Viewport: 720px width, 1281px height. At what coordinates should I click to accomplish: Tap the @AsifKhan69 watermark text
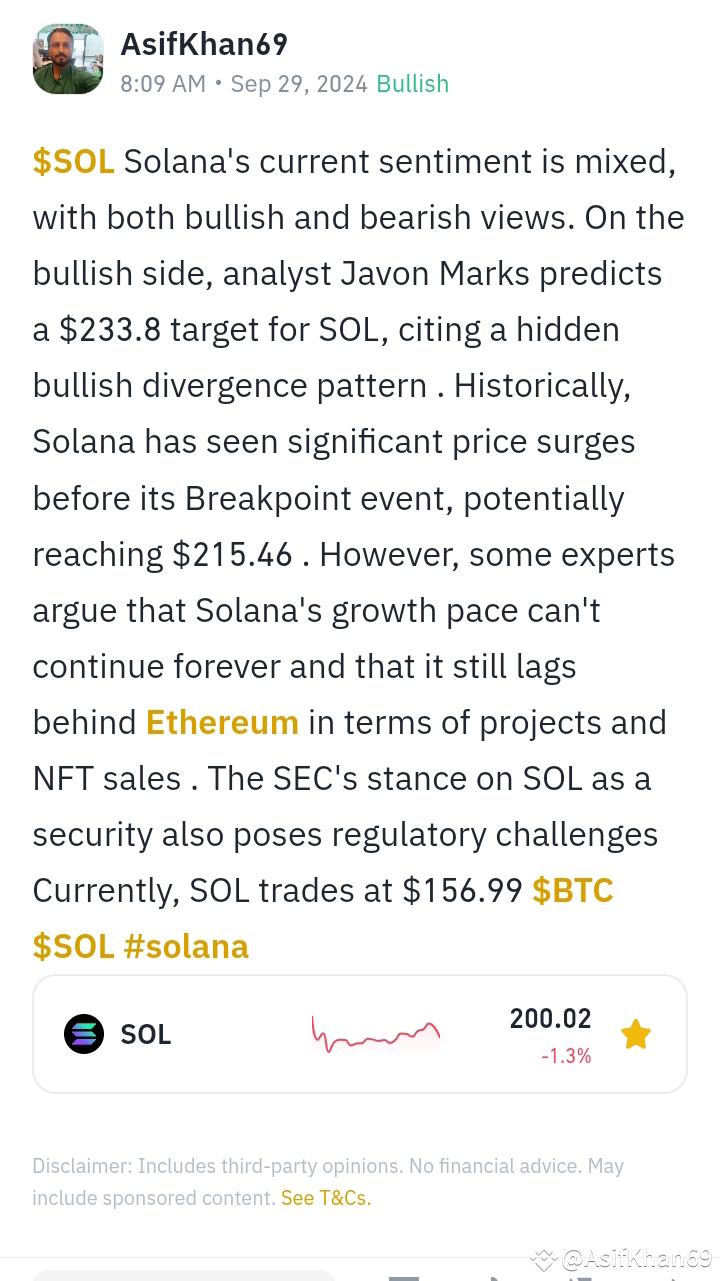click(636, 1259)
